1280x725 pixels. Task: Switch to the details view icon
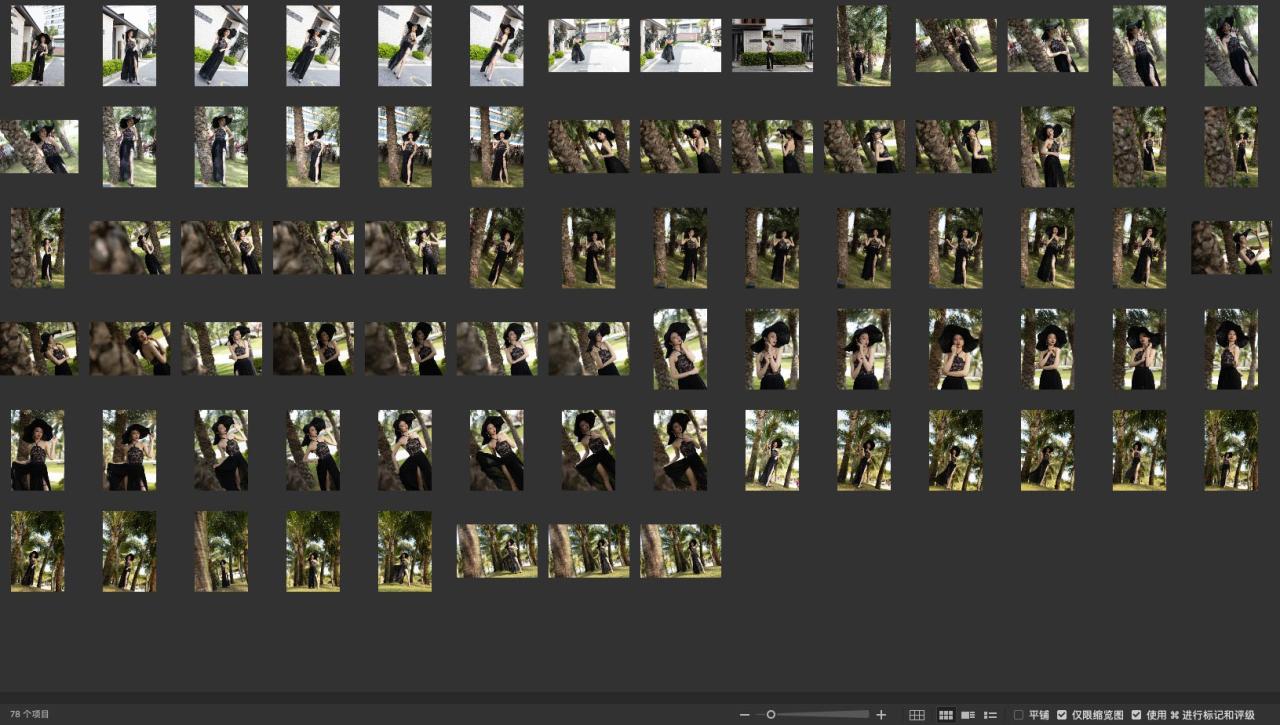click(968, 715)
